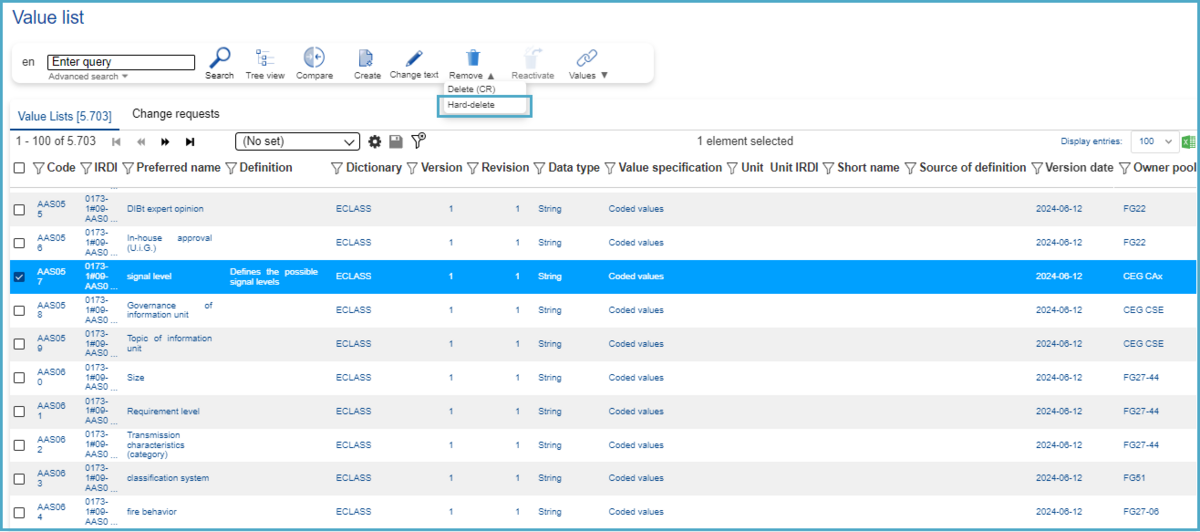
Task: Toggle the select-all checkbox in header
Action: [20, 168]
